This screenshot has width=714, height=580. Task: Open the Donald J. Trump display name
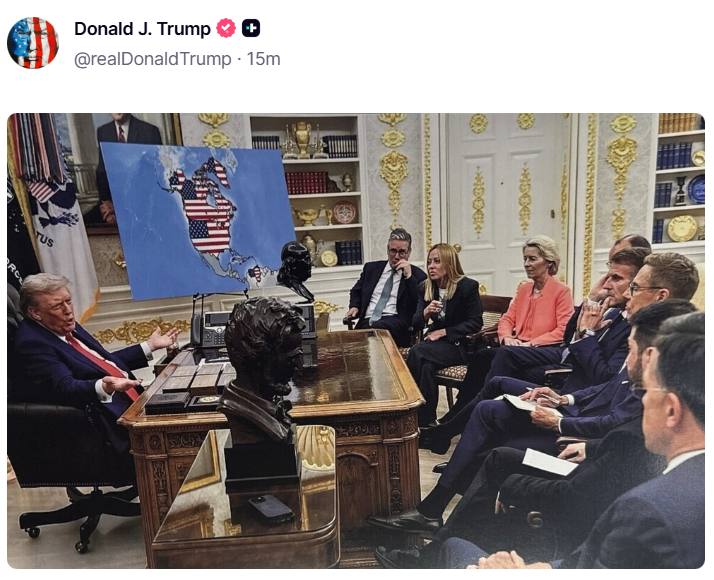click(142, 29)
